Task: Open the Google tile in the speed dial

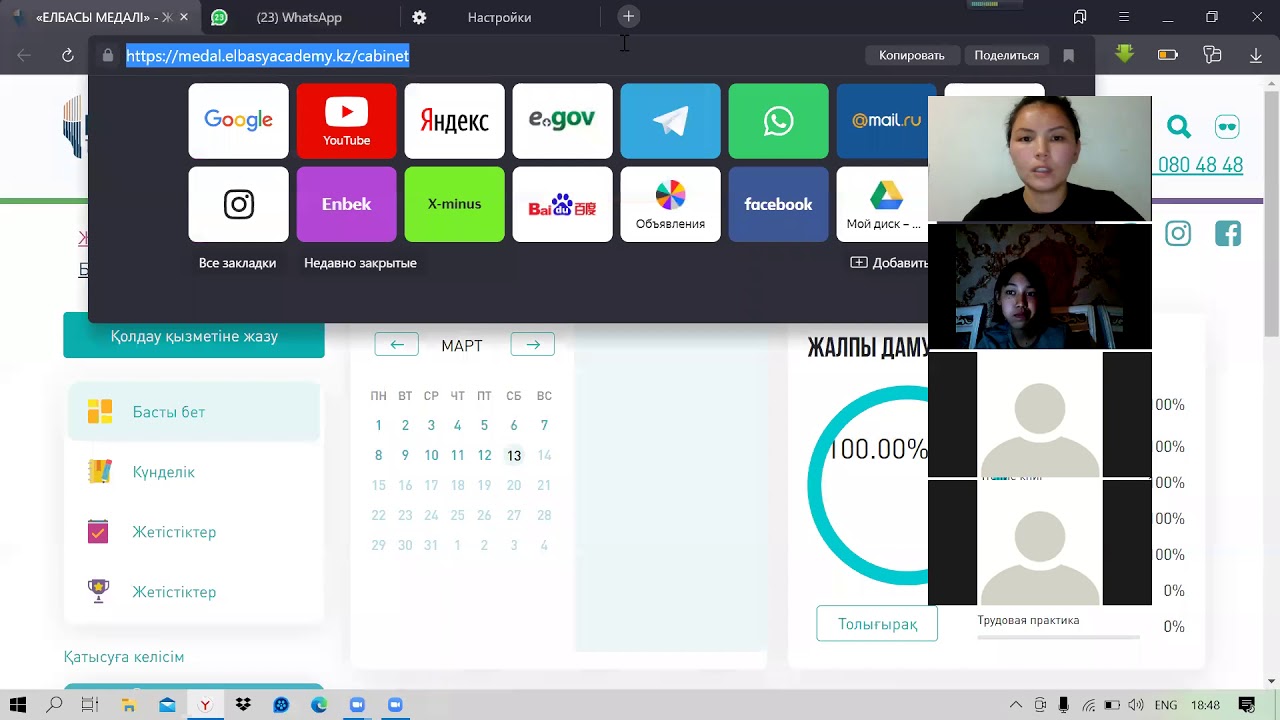Action: click(238, 121)
